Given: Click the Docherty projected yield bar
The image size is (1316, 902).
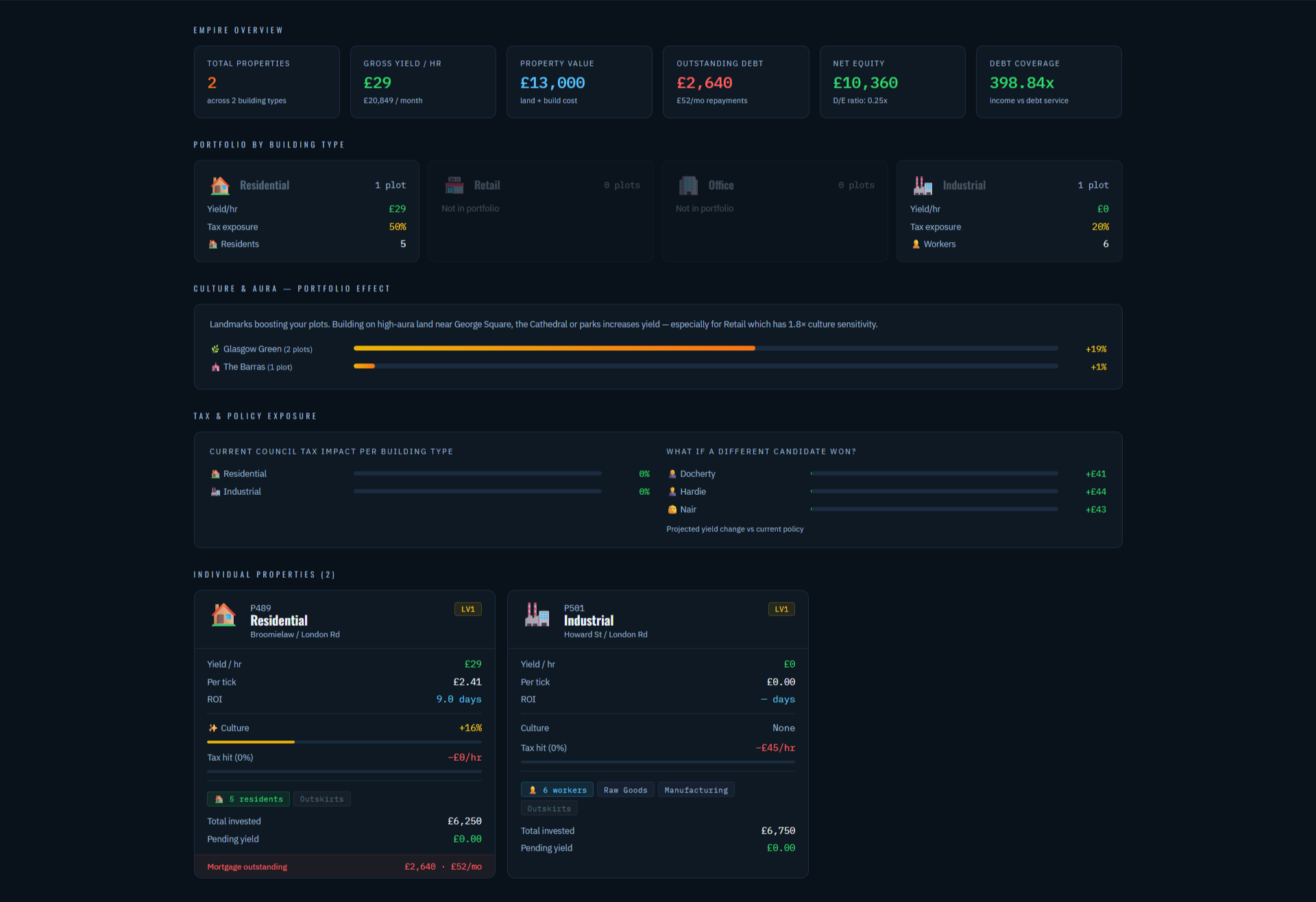Looking at the screenshot, I should pos(934,473).
